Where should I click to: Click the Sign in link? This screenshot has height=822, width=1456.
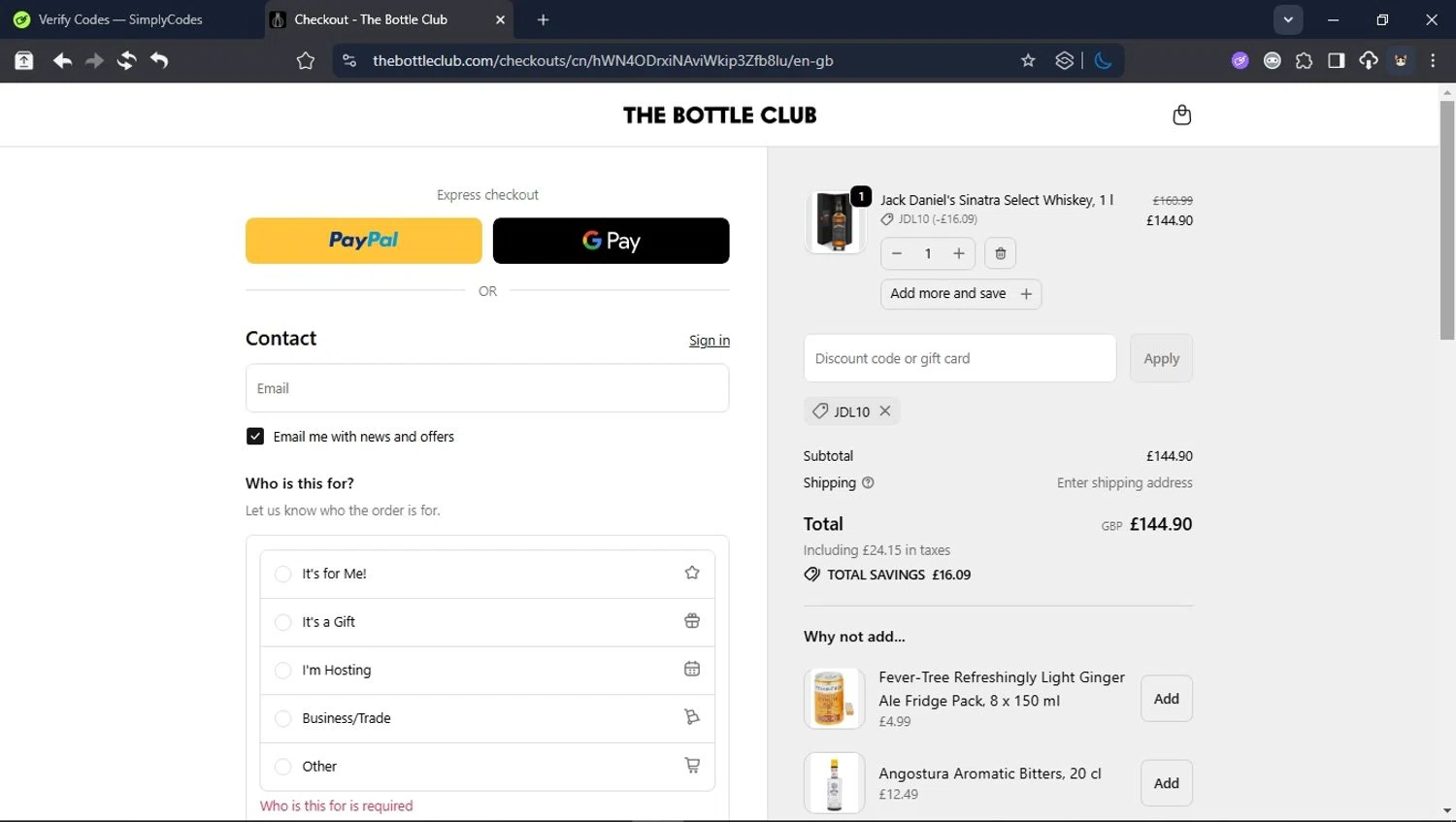click(710, 341)
